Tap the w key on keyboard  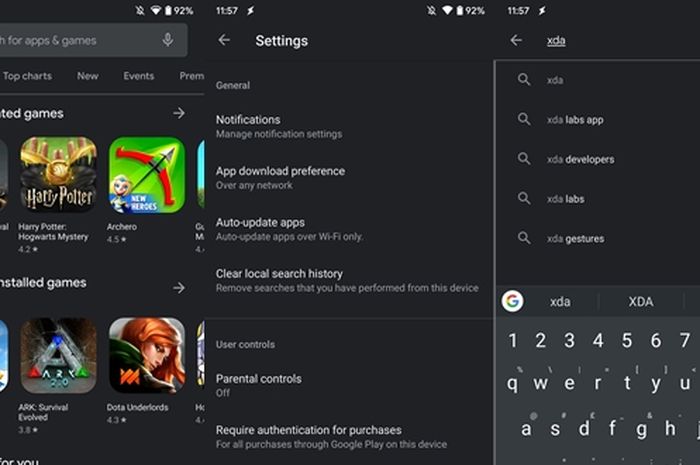(541, 383)
